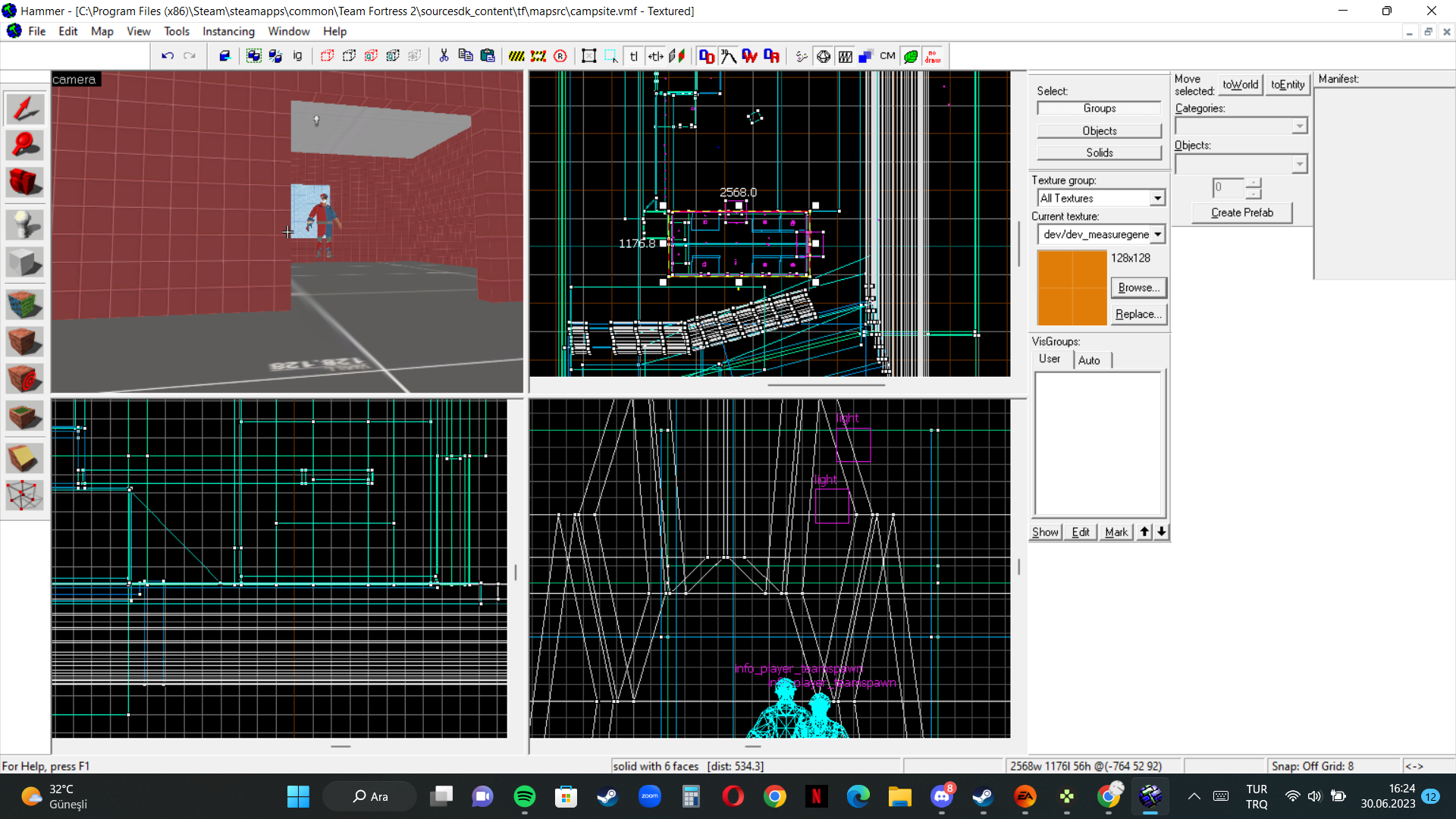
Task: Click the Carve with selected objects icon
Action: (x=224, y=56)
